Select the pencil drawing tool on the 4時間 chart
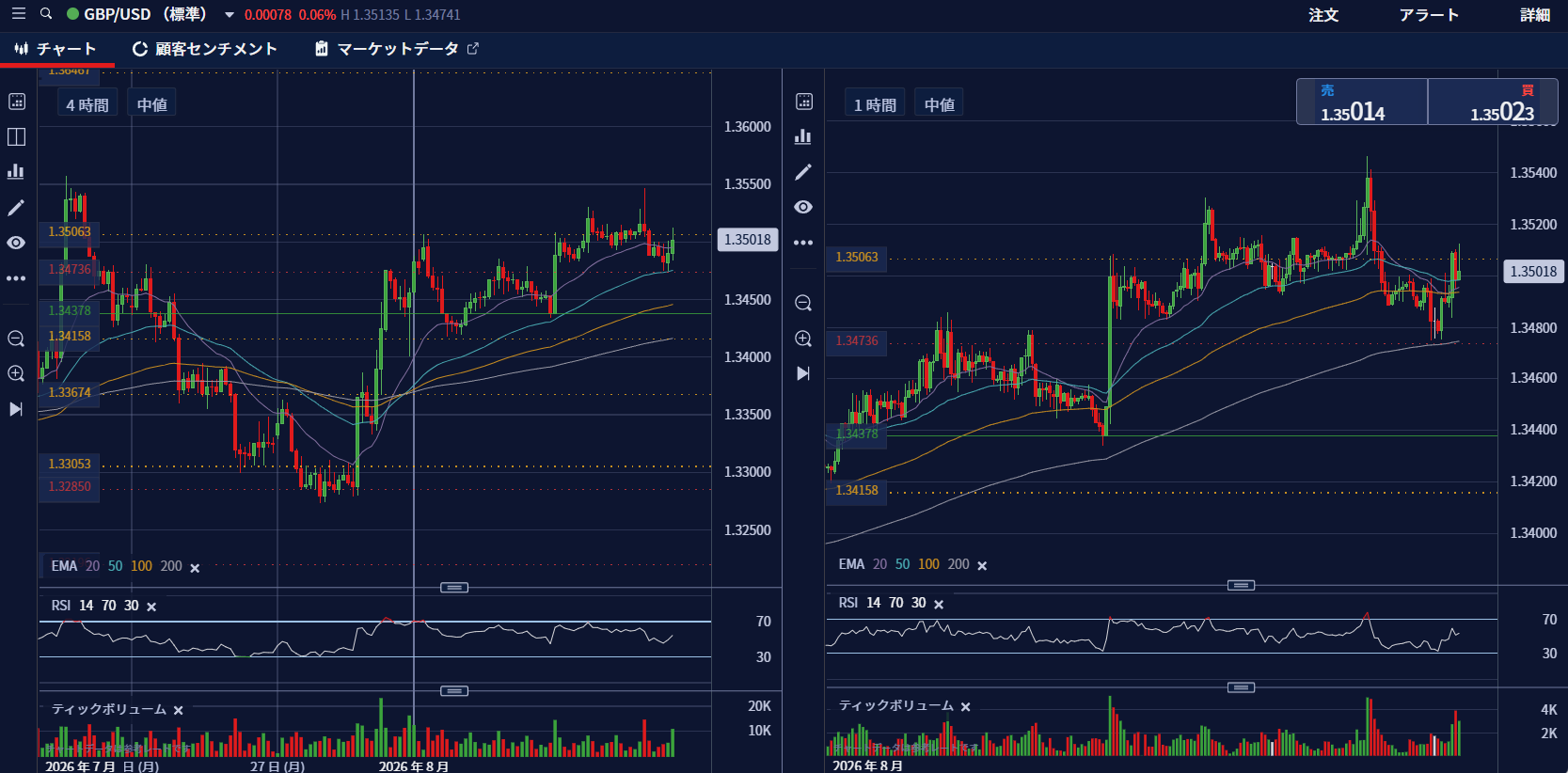 (x=16, y=207)
